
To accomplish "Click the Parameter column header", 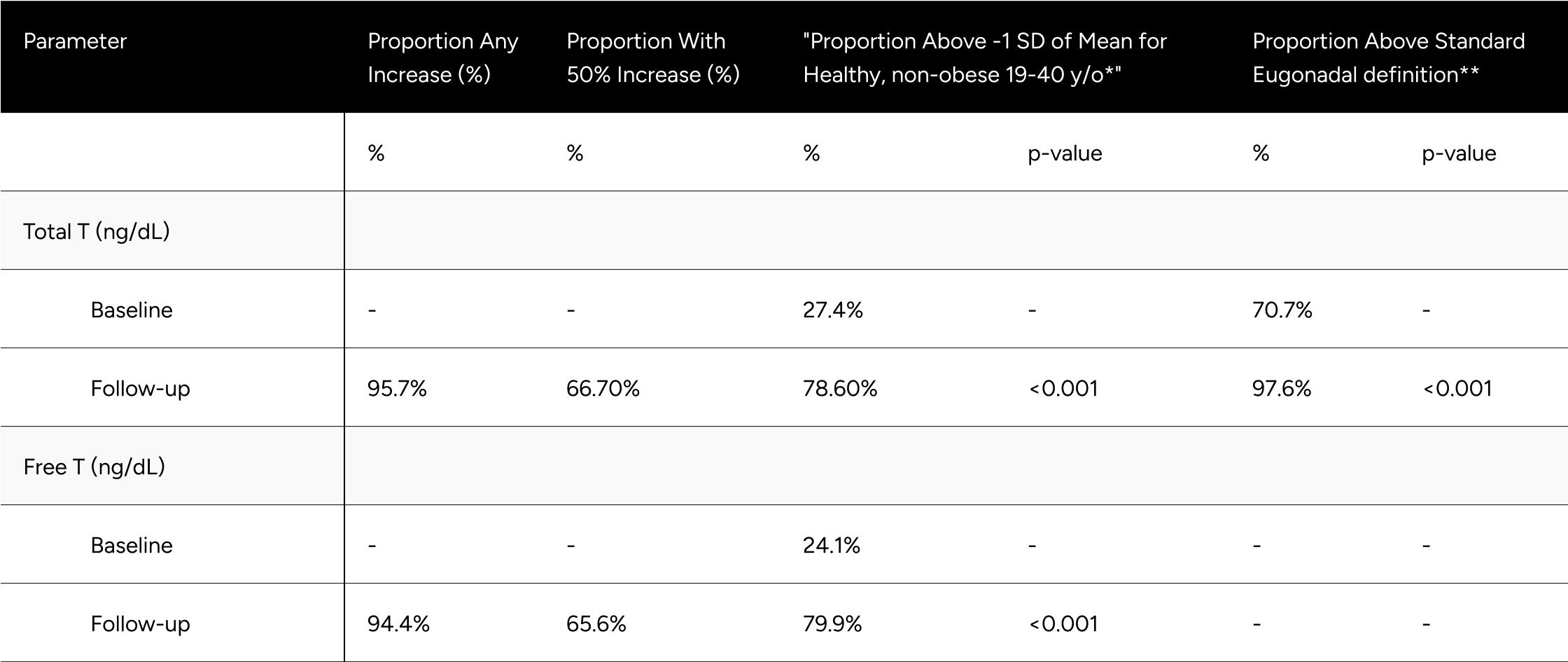I will coord(75,41).
